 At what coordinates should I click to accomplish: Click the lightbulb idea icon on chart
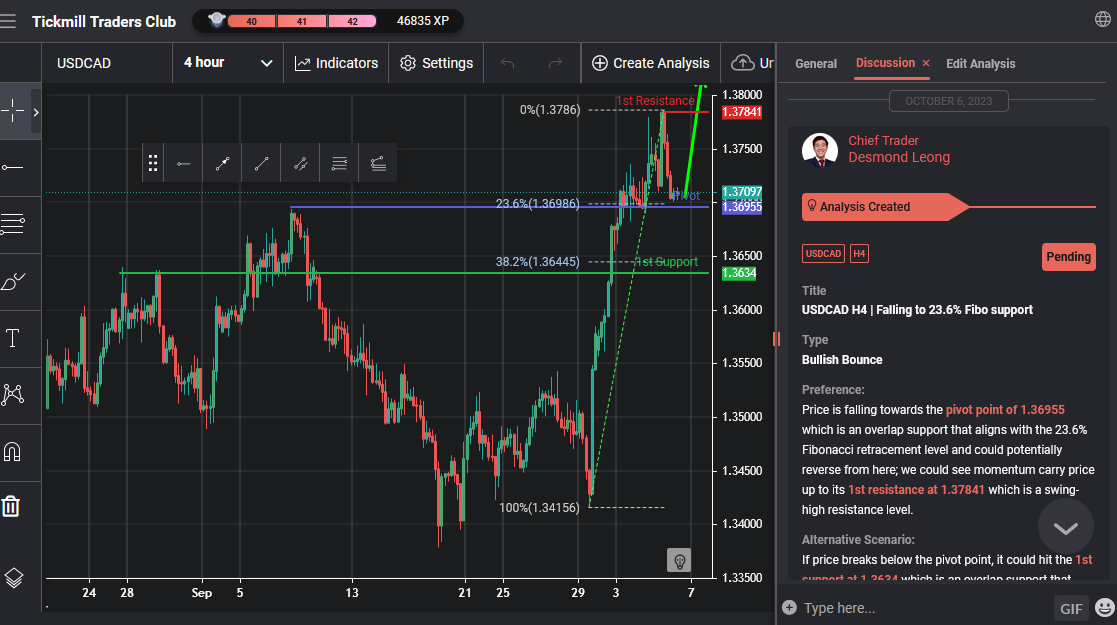(x=679, y=561)
